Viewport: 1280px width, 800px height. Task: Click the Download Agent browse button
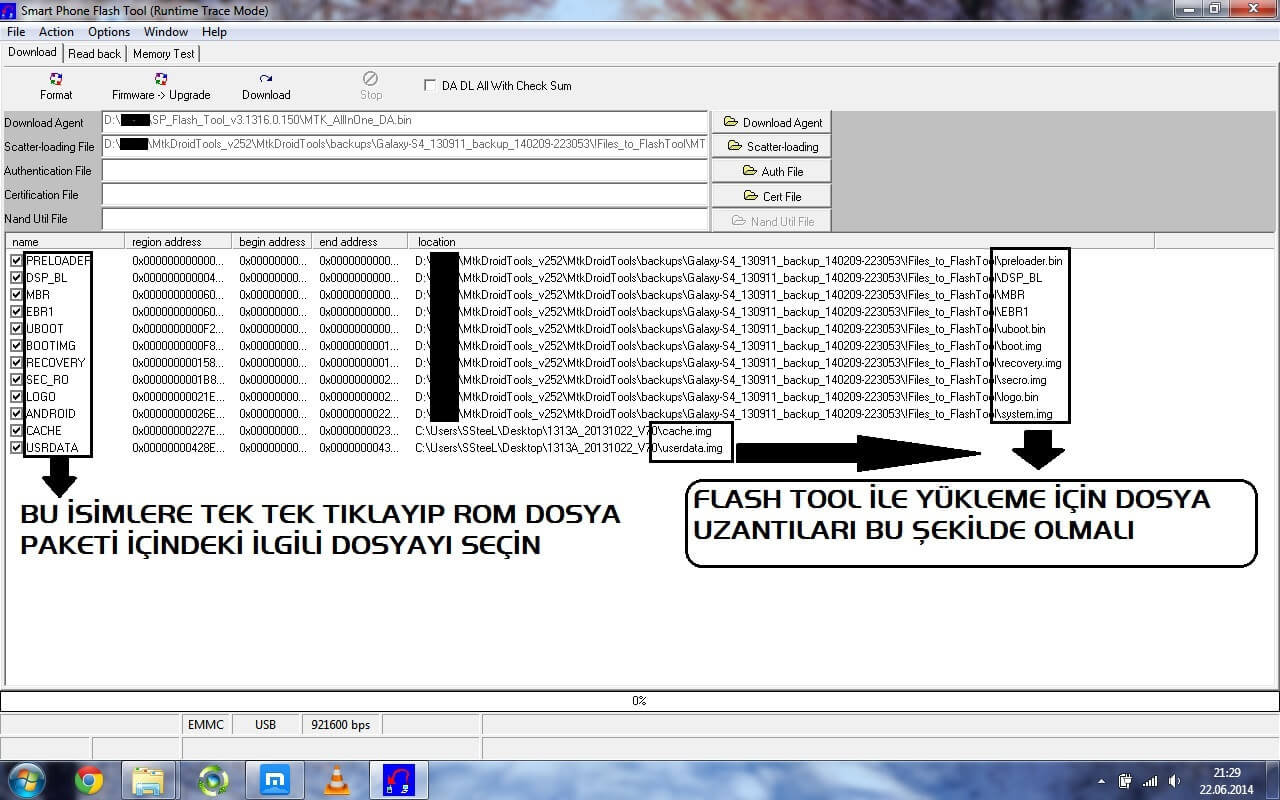pos(771,122)
